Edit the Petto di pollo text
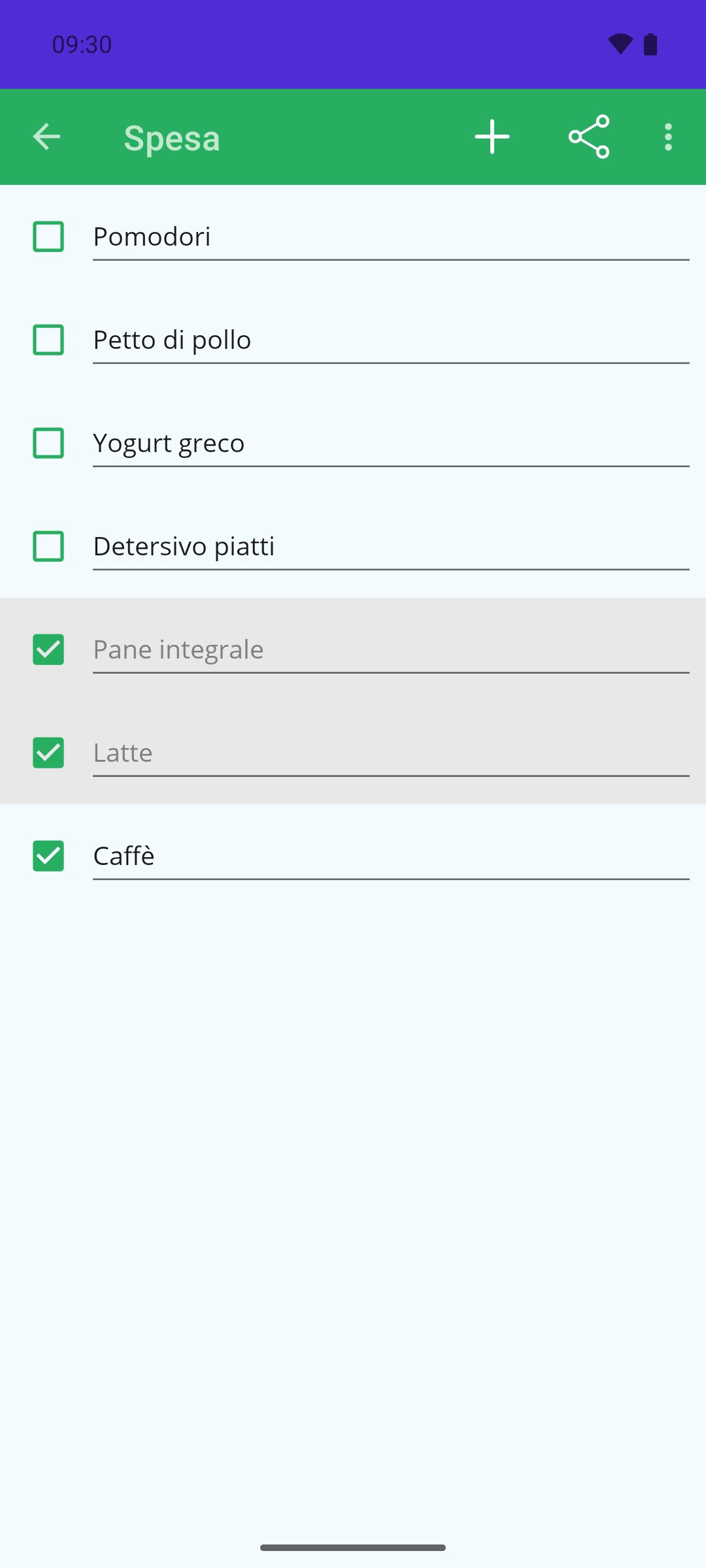 click(x=391, y=340)
